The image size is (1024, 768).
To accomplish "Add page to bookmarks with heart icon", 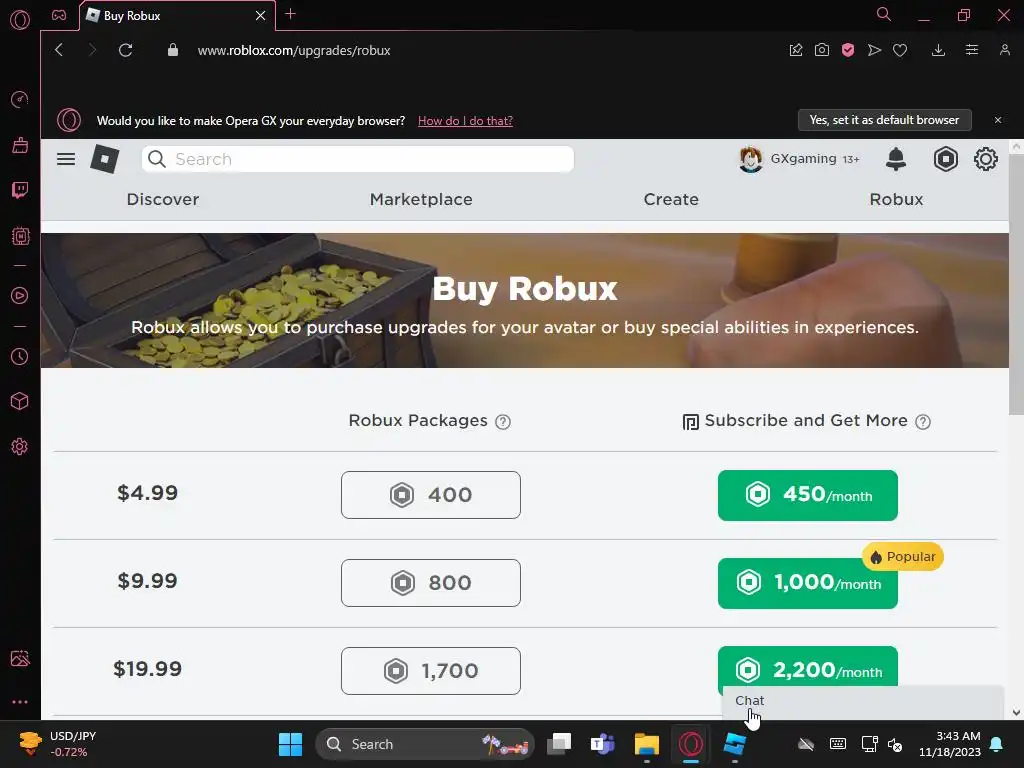I will [900, 50].
